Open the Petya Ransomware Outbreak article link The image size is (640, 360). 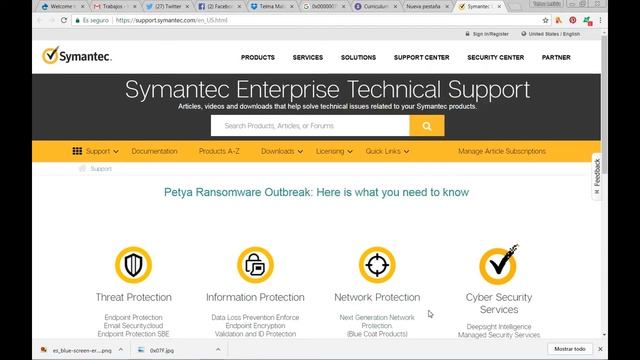click(316, 192)
